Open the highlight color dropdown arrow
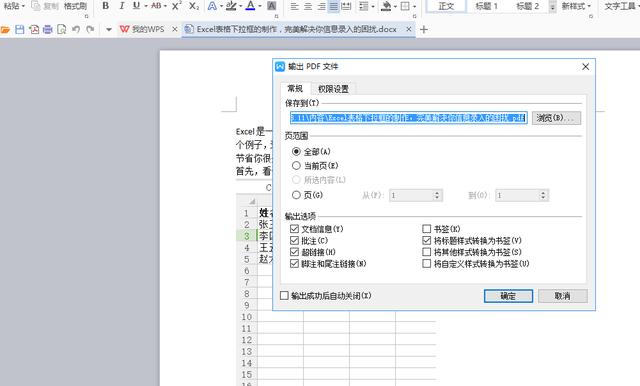 coord(240,6)
